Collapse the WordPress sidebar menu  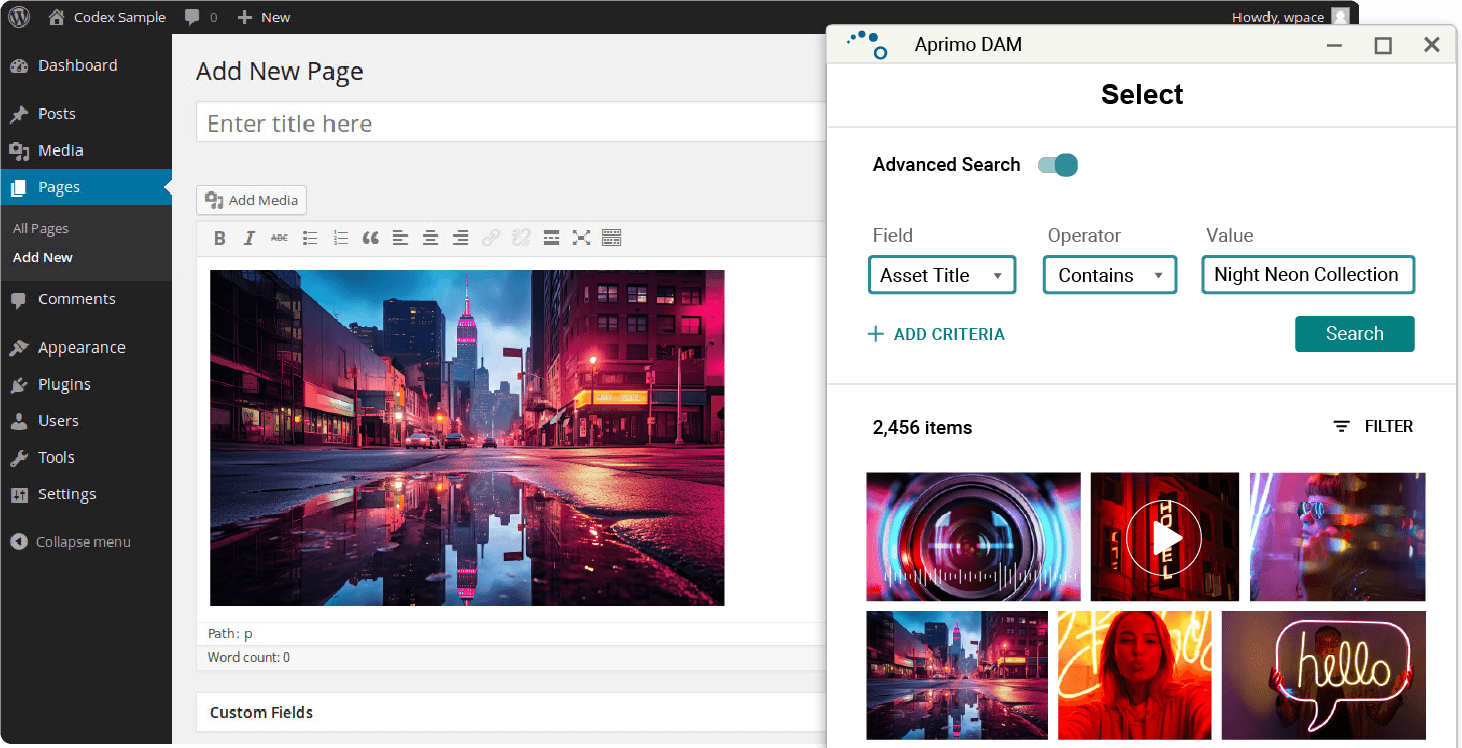pos(71,542)
